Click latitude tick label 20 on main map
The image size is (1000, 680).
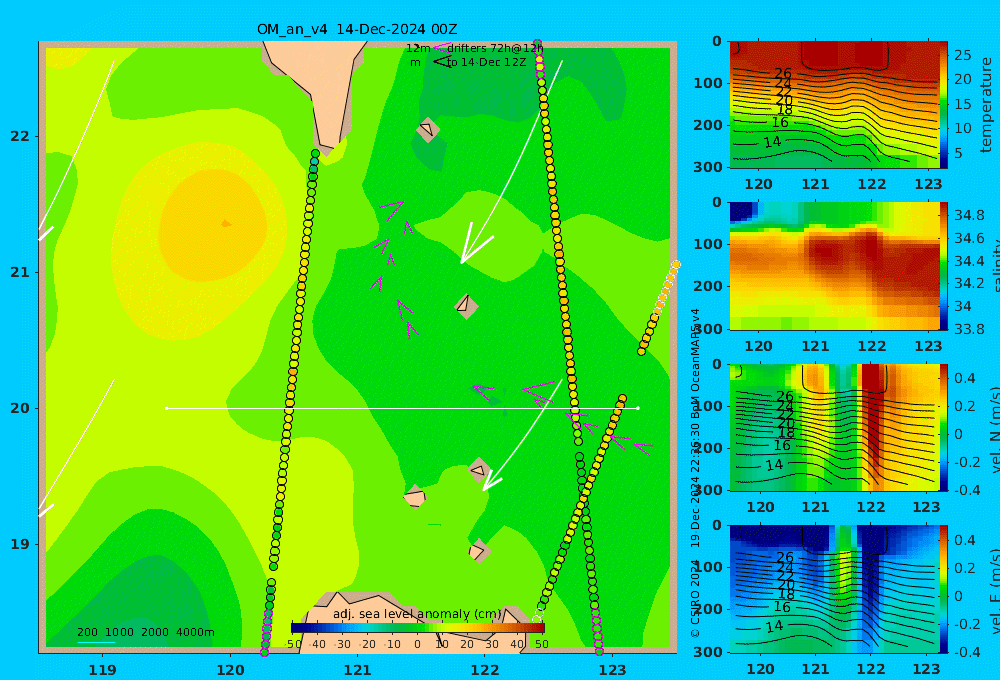click(x=20, y=408)
